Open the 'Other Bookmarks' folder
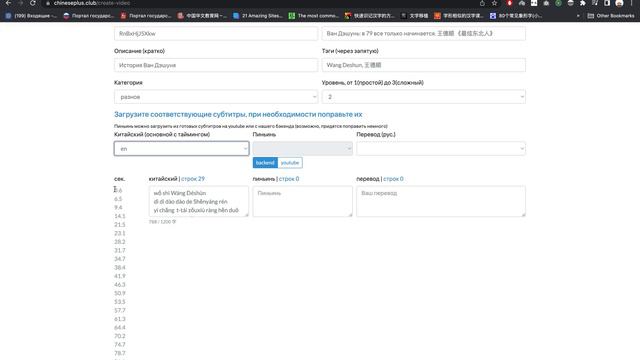The width and height of the screenshot is (640, 360). tap(611, 16)
